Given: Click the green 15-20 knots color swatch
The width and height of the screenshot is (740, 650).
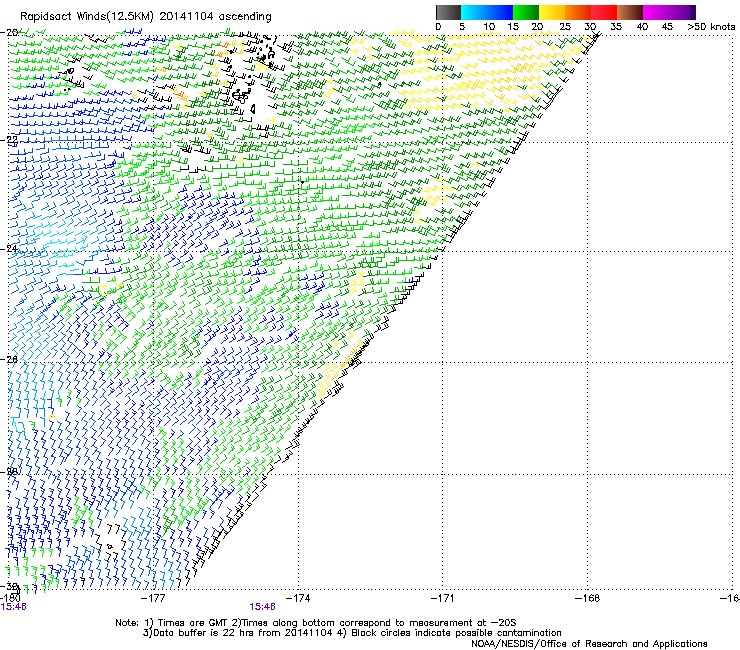Looking at the screenshot, I should [x=526, y=12].
